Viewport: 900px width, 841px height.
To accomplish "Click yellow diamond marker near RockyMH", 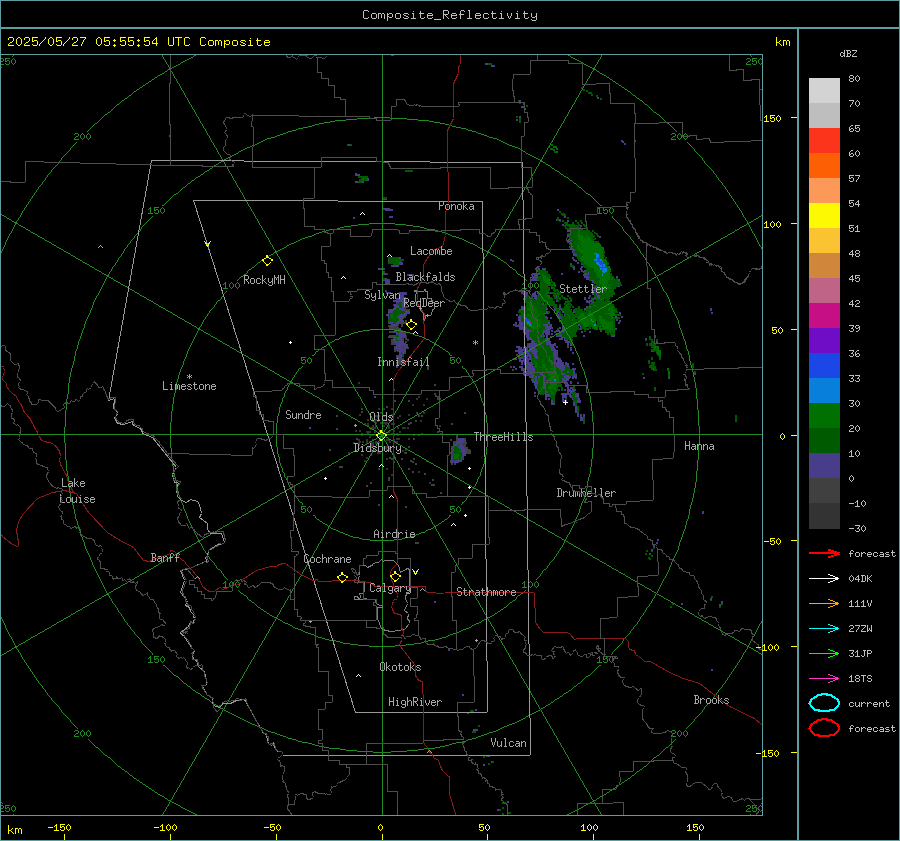I will pos(267,261).
